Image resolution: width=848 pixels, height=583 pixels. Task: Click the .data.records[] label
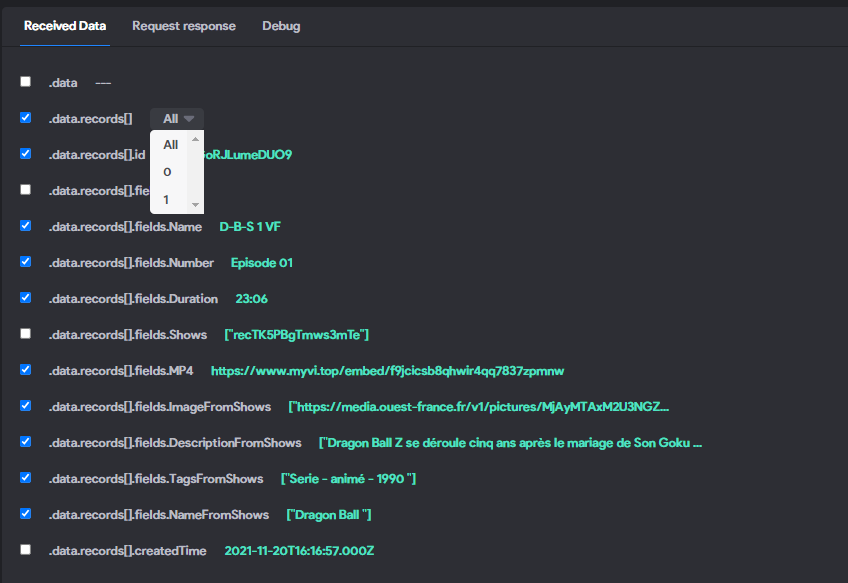pos(90,118)
